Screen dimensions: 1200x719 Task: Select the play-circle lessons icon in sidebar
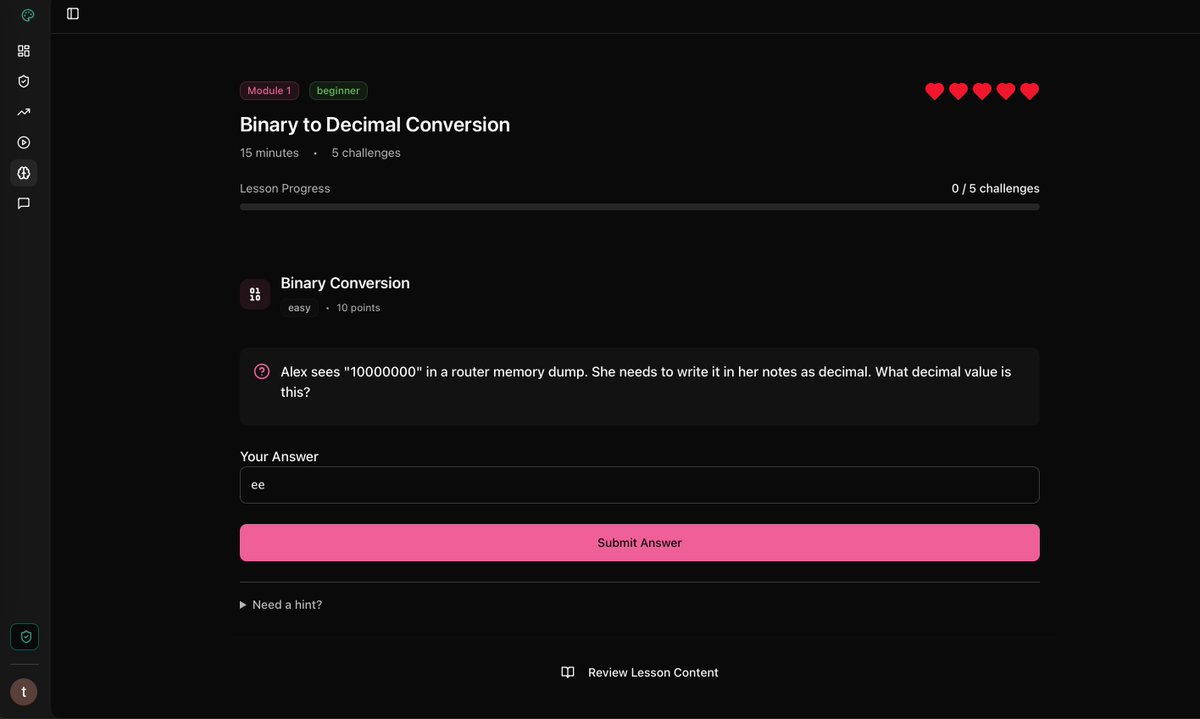tap(23, 142)
